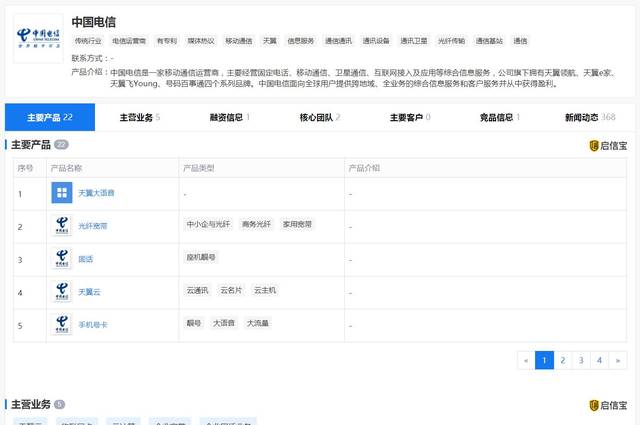The height and width of the screenshot is (425, 640).
Task: Switch to the 主营业务 tab
Action: [140, 118]
